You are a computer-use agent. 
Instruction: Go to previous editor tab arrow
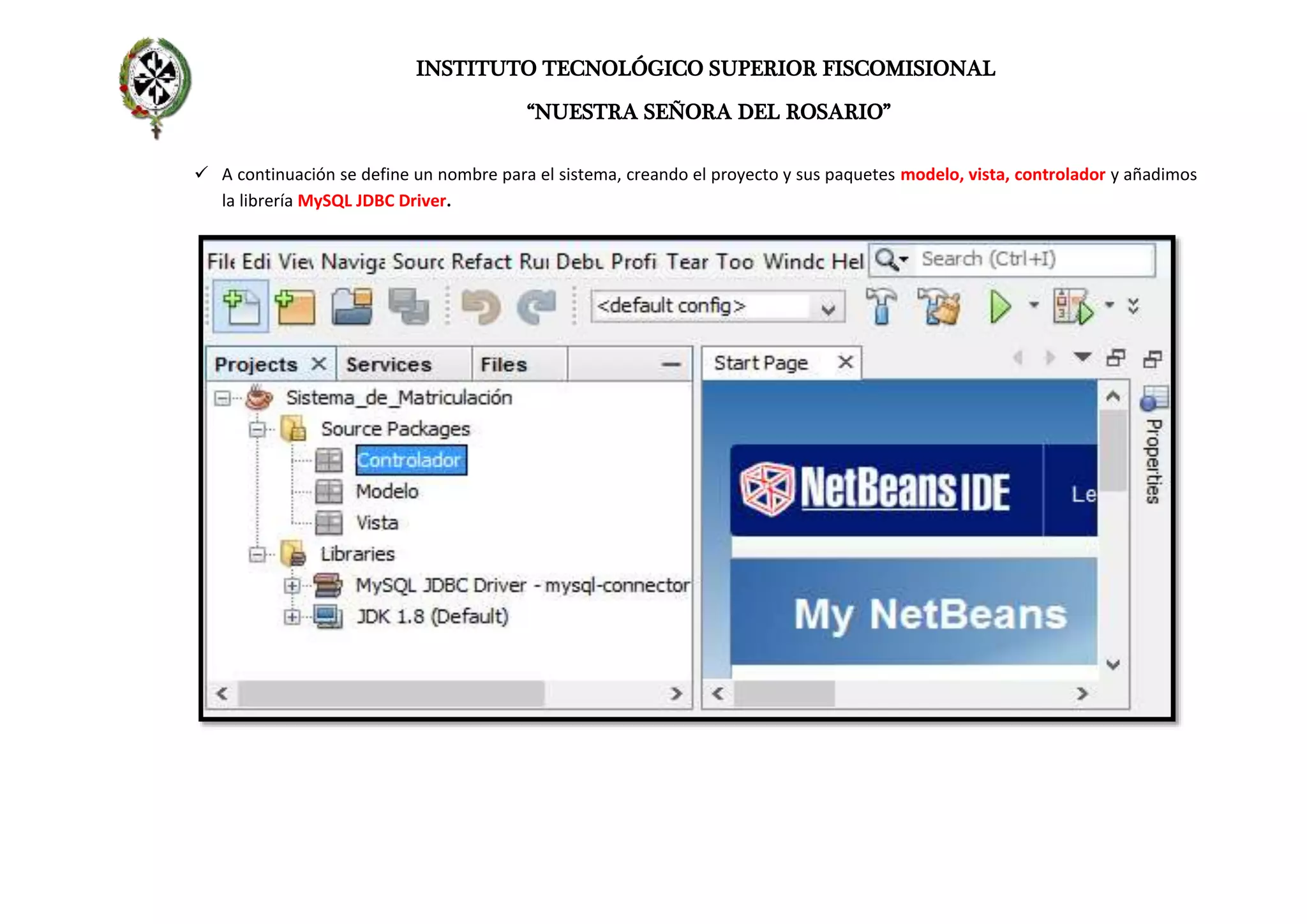(x=1019, y=358)
